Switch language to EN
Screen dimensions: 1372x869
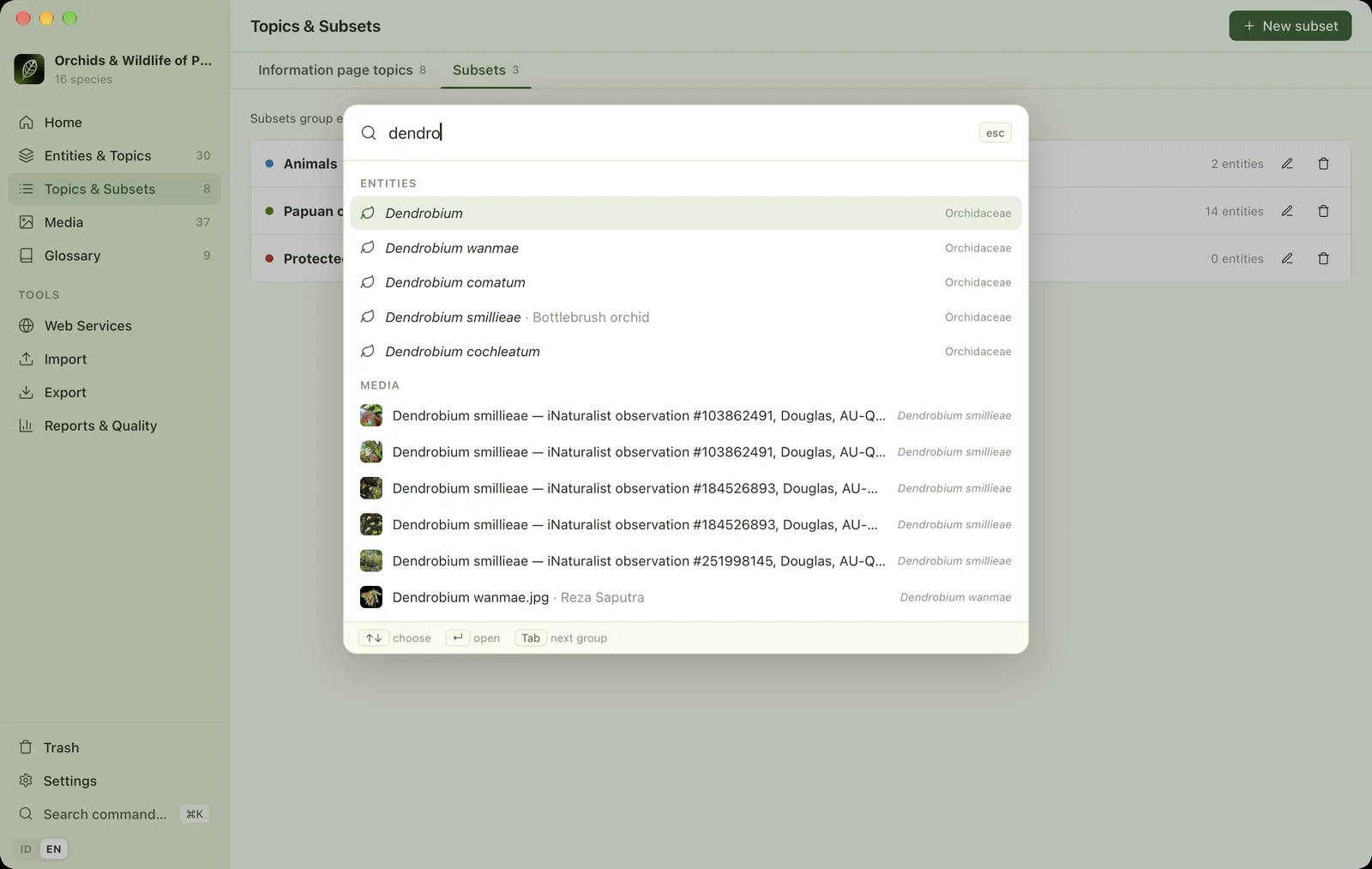[54, 849]
